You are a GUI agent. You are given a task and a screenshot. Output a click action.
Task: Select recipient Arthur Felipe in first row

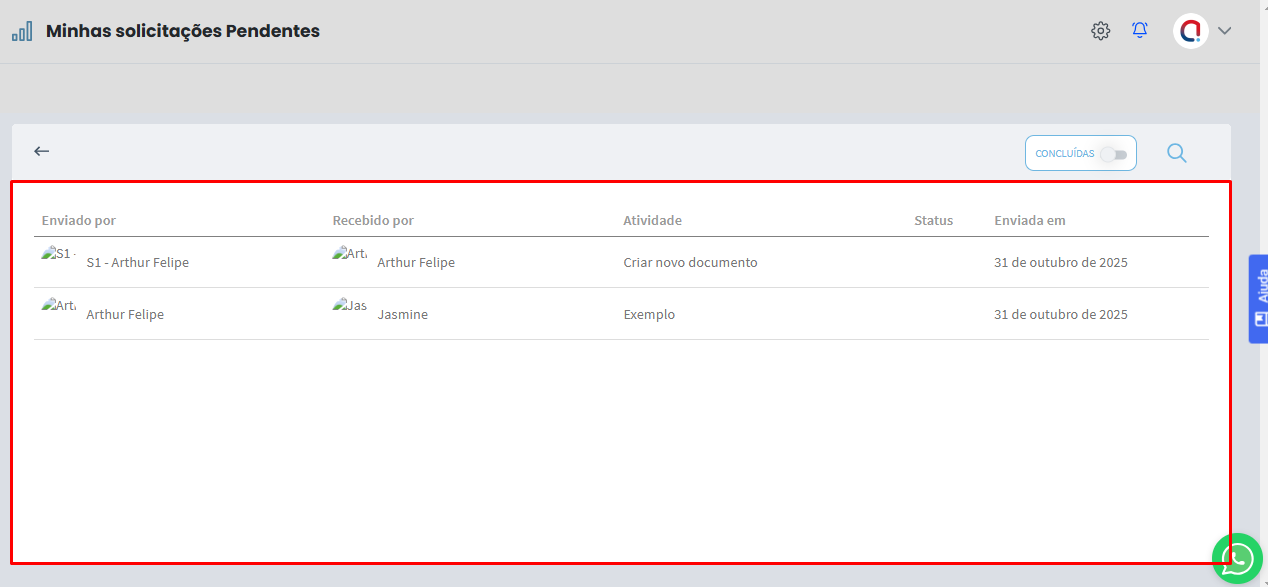[x=415, y=263]
